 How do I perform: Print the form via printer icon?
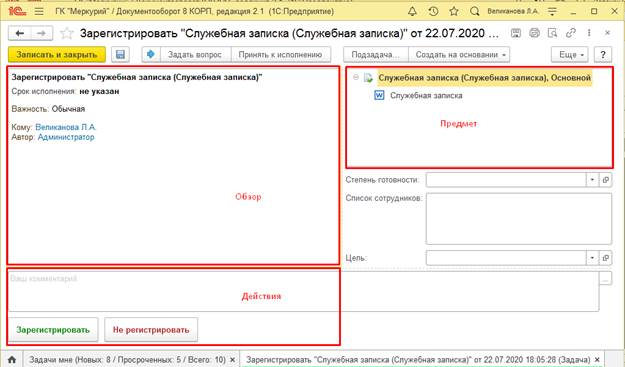click(534, 33)
